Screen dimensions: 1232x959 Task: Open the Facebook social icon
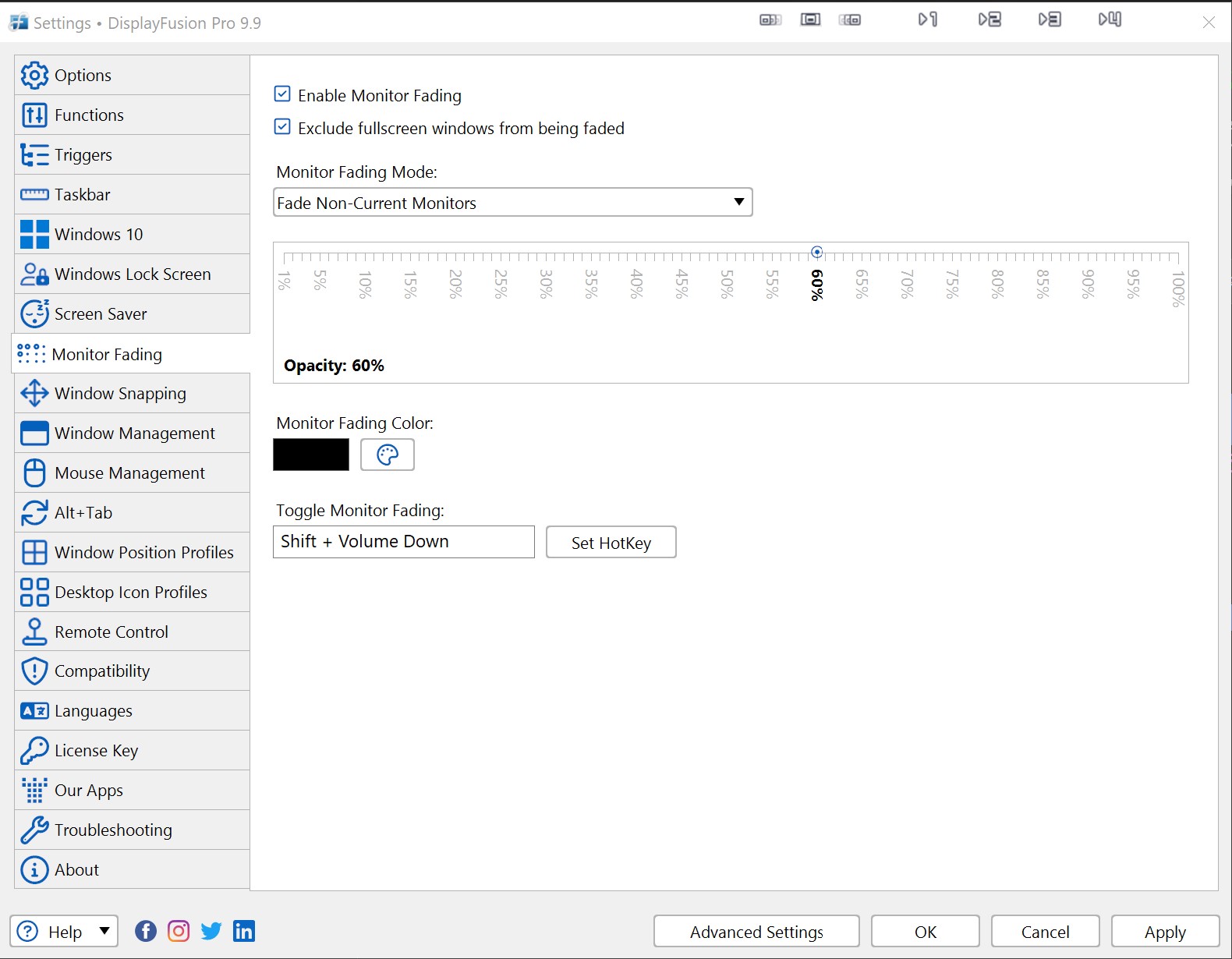point(146,931)
